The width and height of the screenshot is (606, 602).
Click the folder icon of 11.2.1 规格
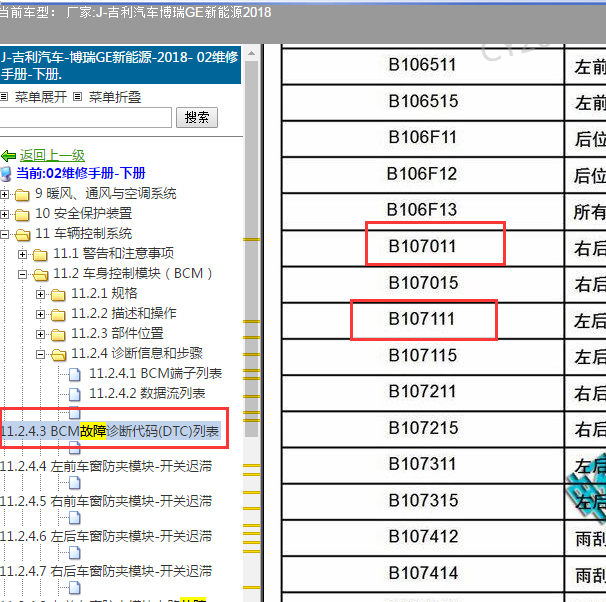[x=58, y=295]
